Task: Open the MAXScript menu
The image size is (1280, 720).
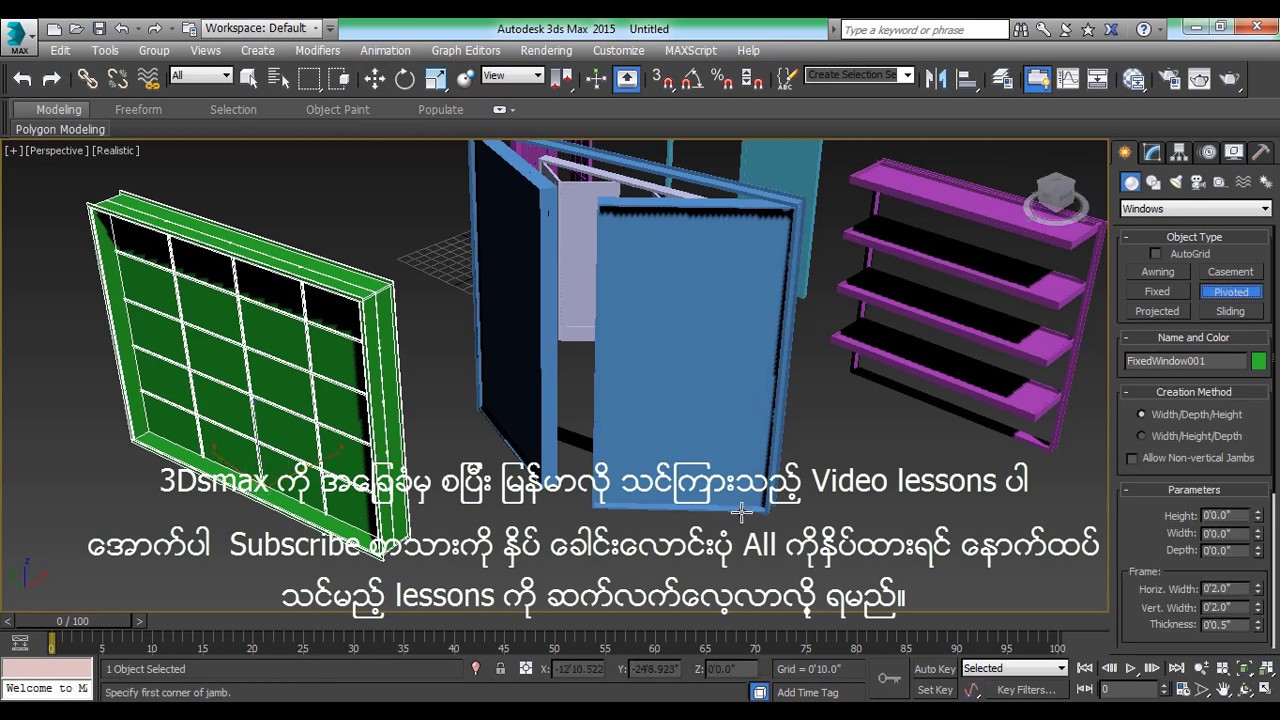Action: 691,50
